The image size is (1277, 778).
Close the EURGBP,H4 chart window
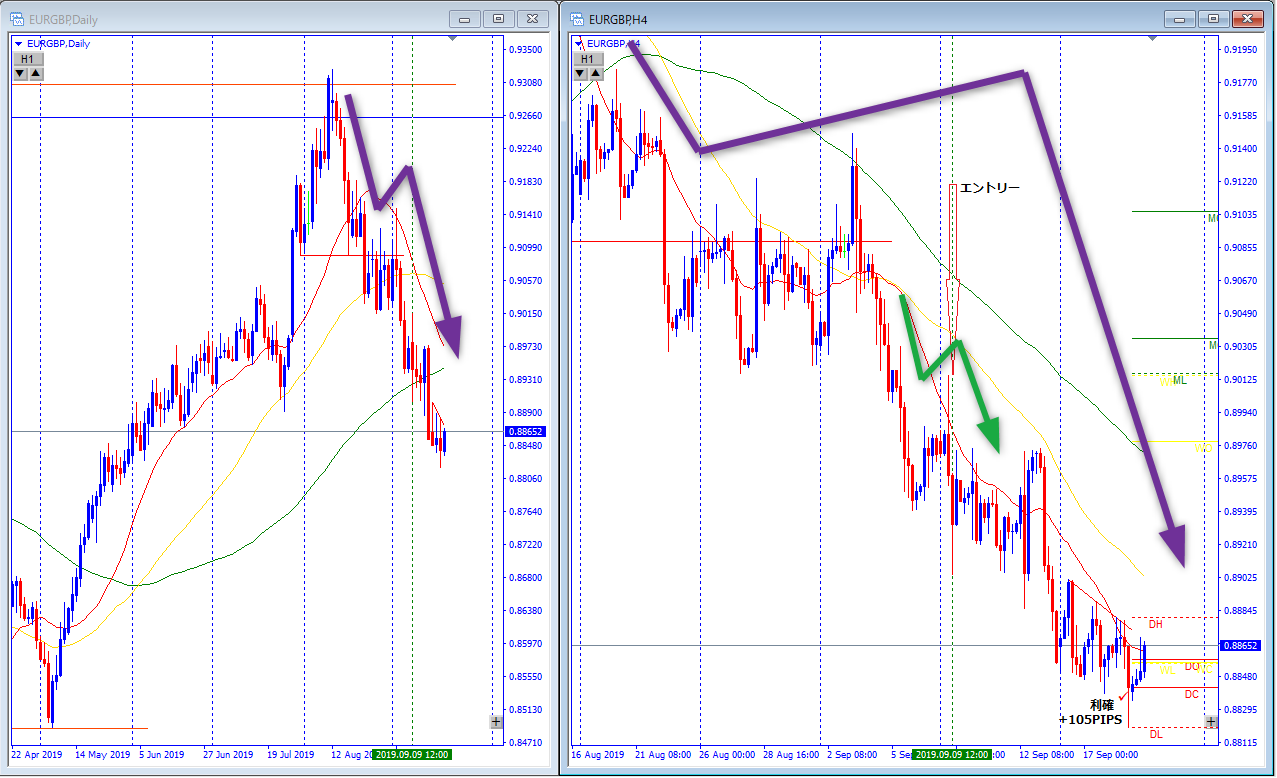tap(1247, 18)
